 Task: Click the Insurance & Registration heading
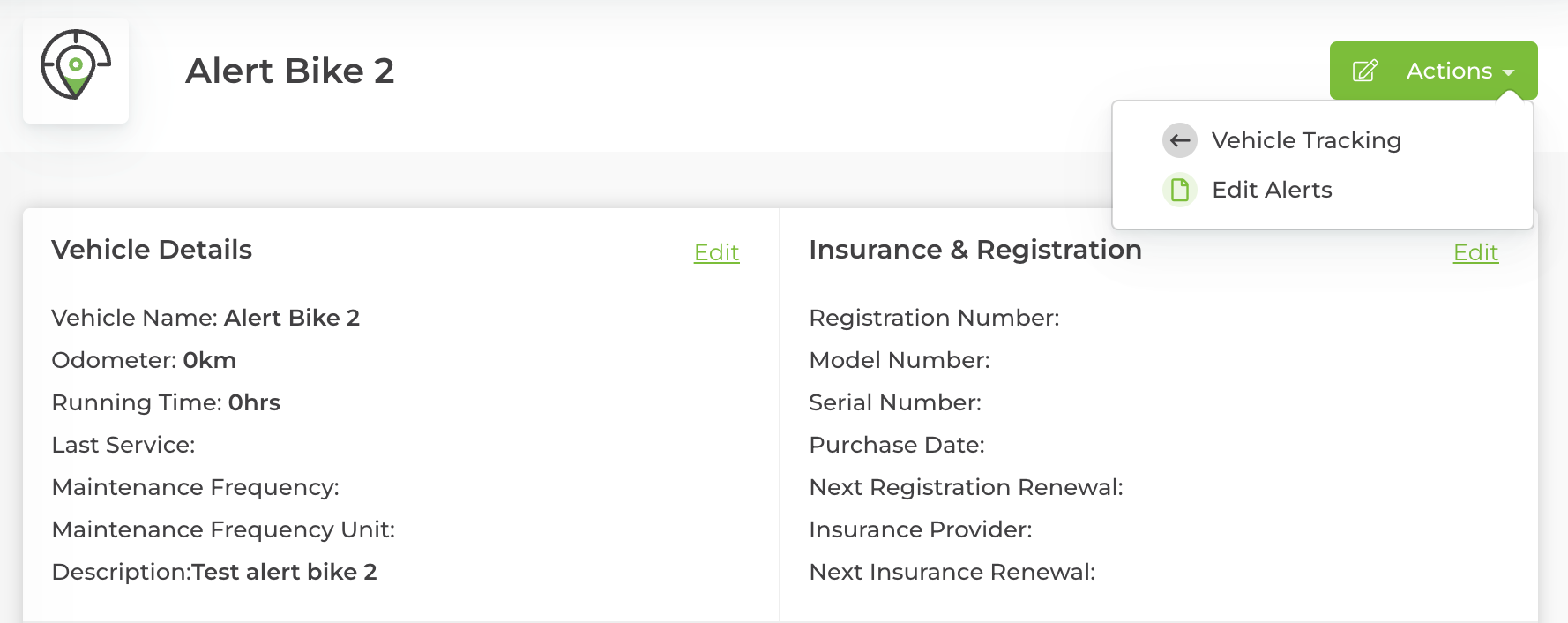[x=974, y=250]
